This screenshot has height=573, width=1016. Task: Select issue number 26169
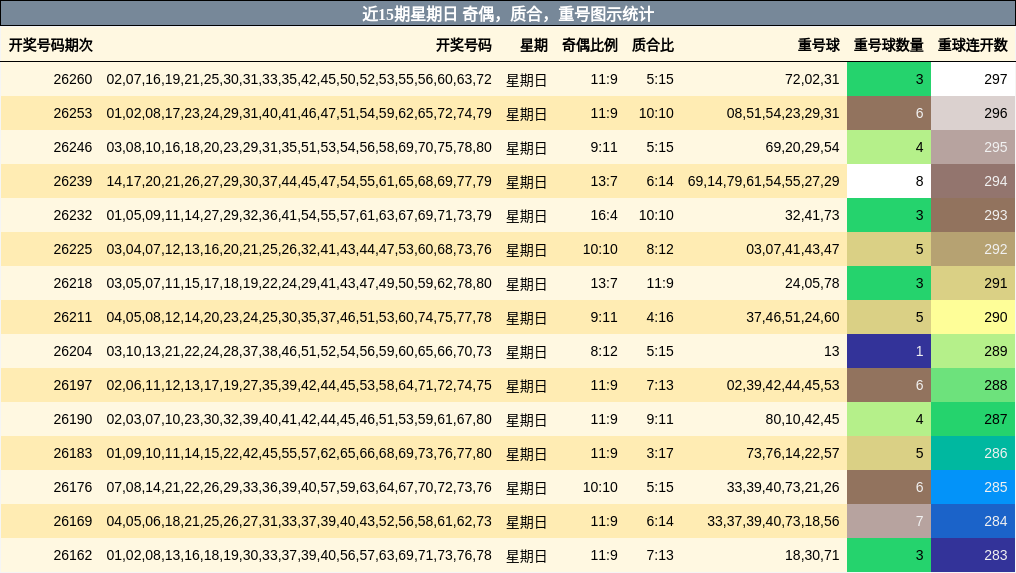click(x=73, y=522)
